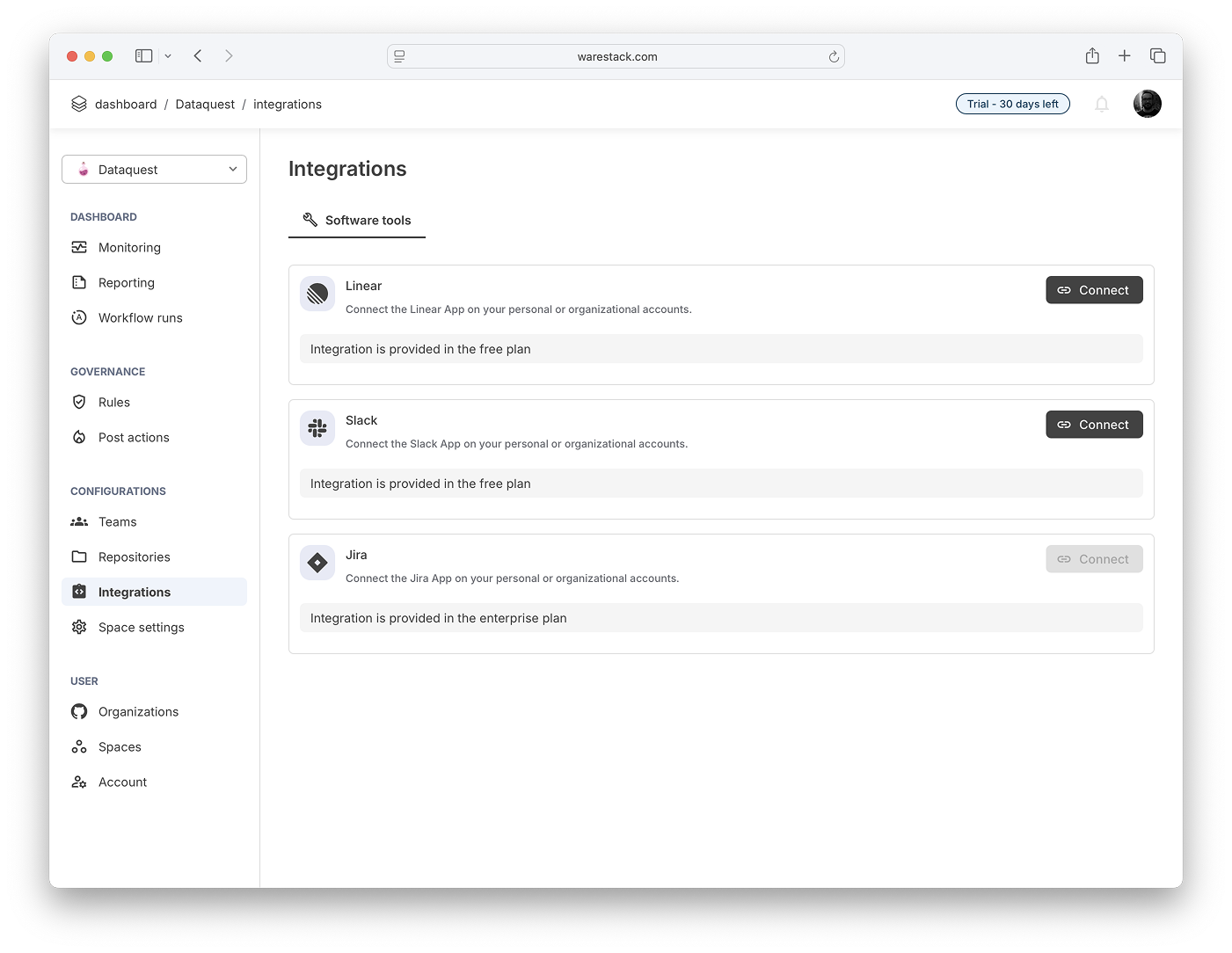
Task: Click the Warestack logo in breadcrumb
Action: (x=79, y=104)
